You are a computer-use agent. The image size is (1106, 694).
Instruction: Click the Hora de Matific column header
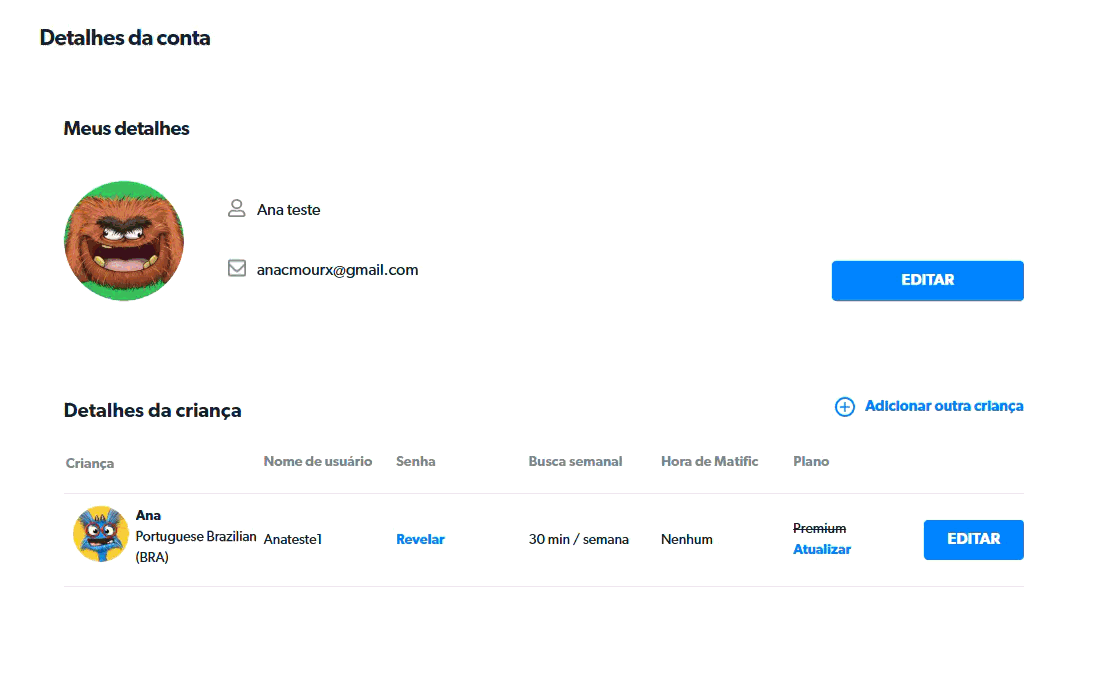709,461
